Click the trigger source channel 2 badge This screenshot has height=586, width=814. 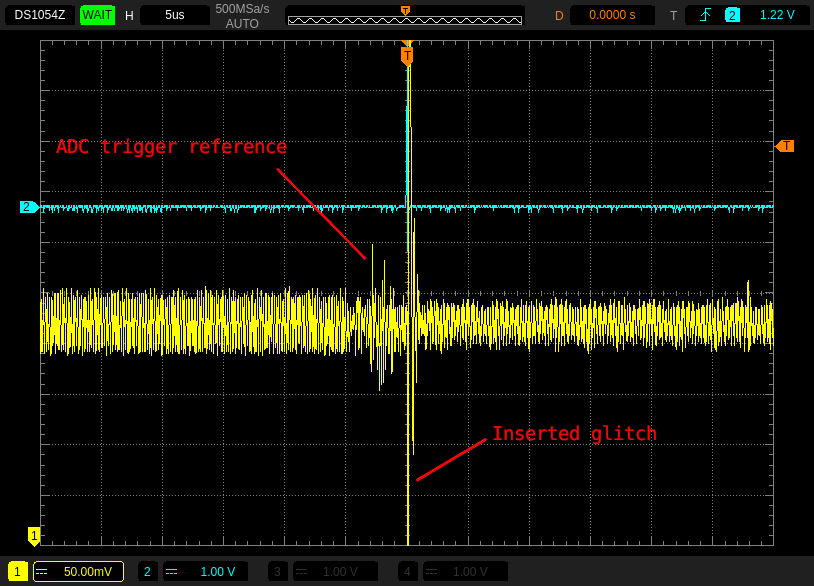point(732,15)
